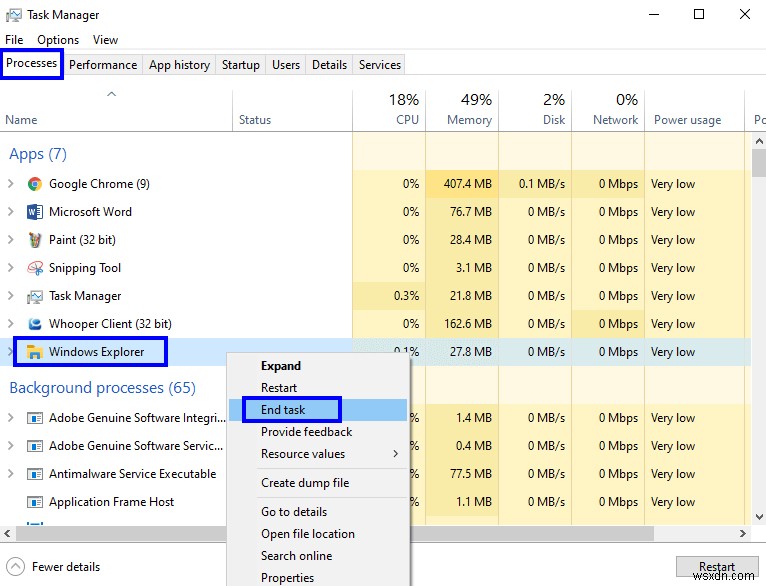The image size is (766, 586).
Task: Select the Processes tab
Action: (x=32, y=63)
